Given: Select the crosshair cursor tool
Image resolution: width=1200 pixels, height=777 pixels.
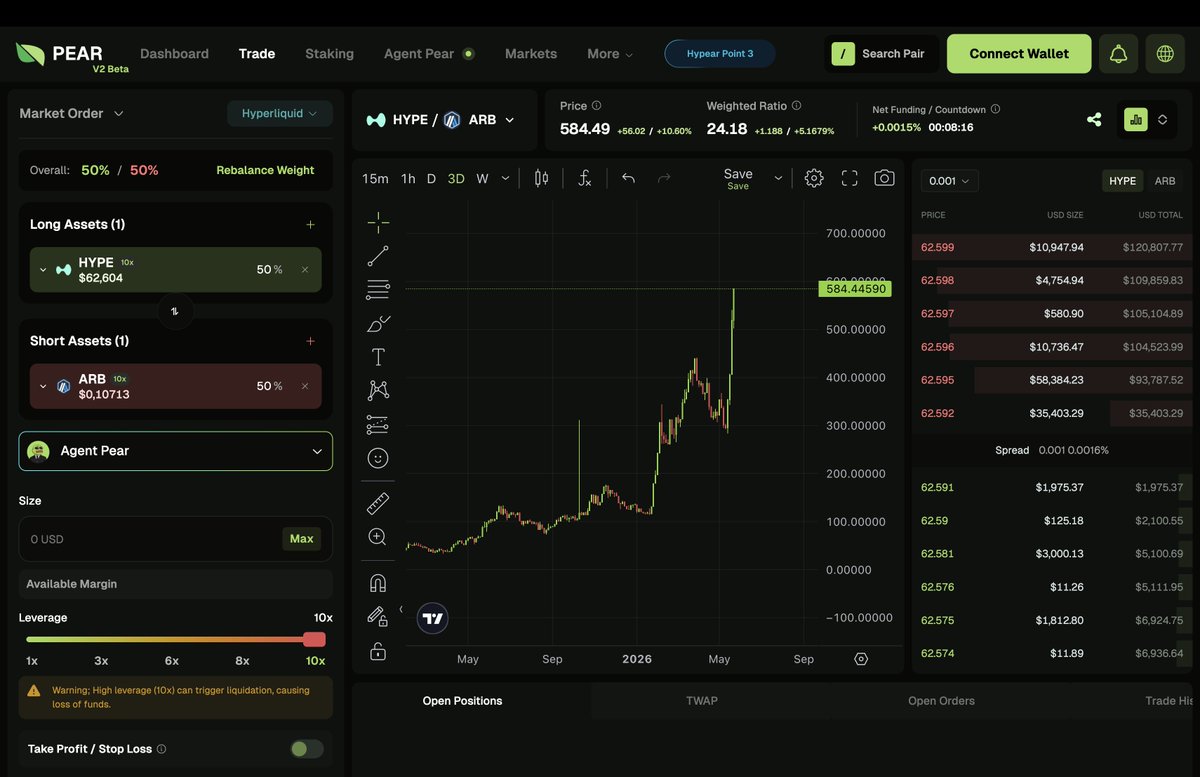Looking at the screenshot, I should click(378, 221).
